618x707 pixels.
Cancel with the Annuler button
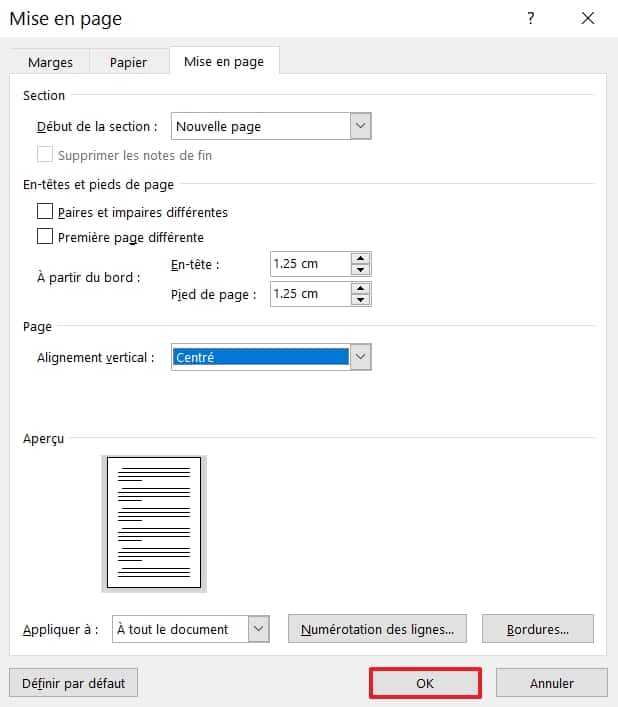552,683
